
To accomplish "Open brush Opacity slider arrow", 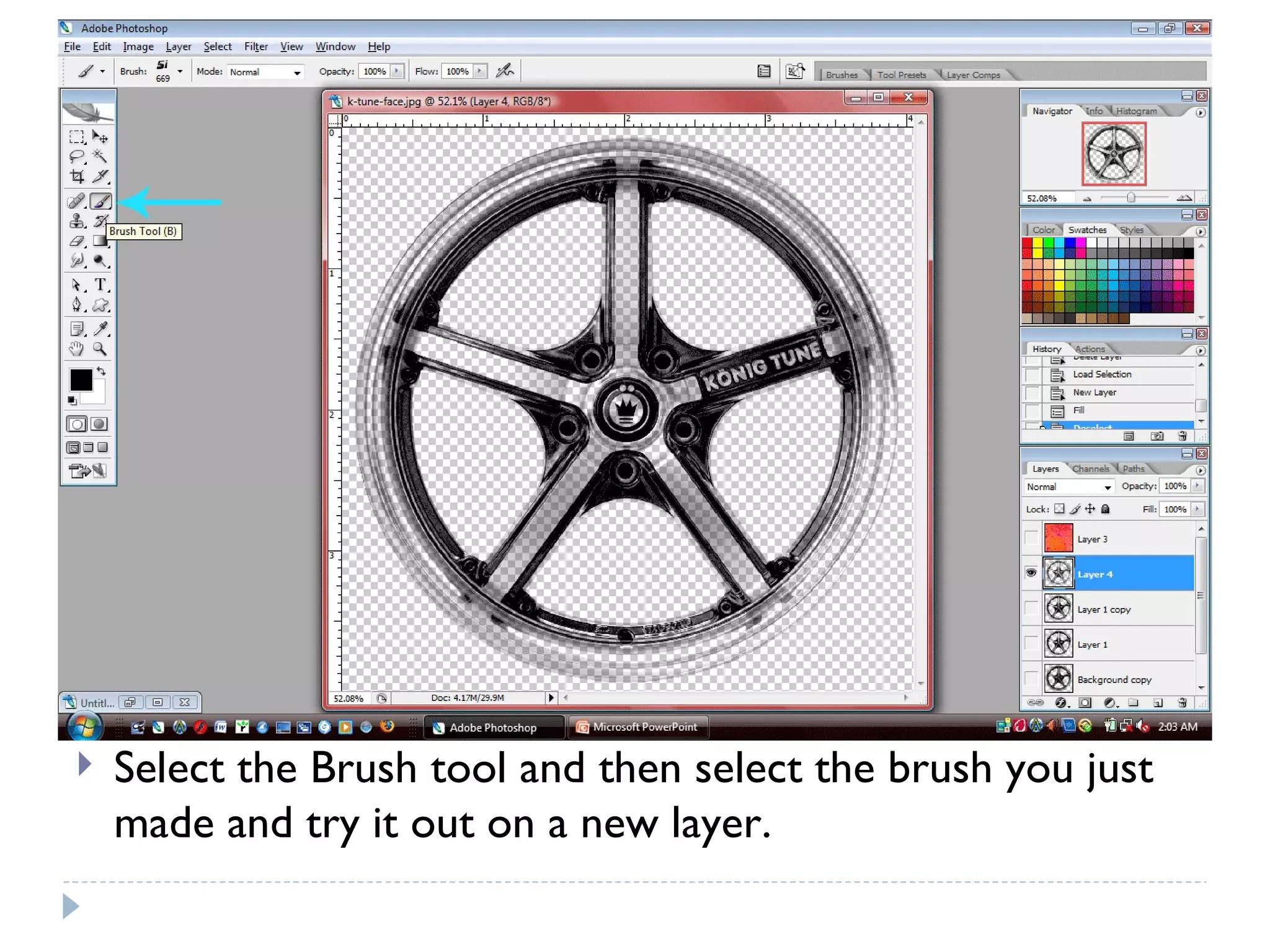I will click(x=397, y=71).
